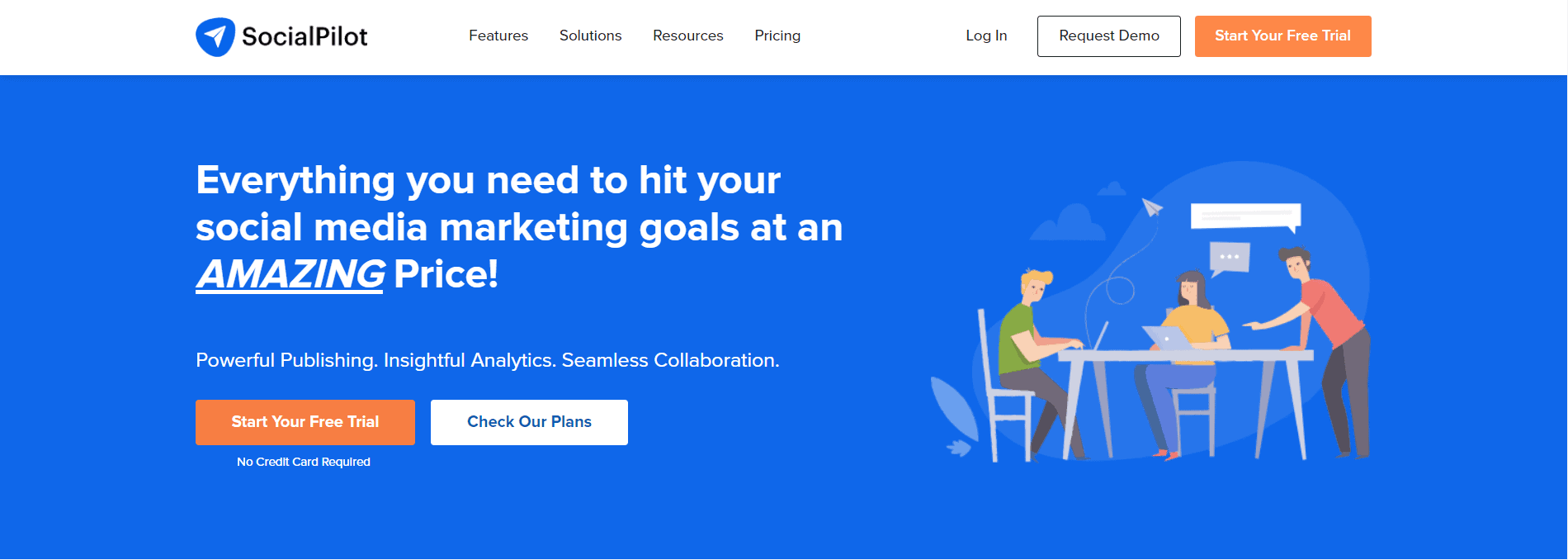Viewport: 1568px width, 560px height.
Task: Click the orange Start Your Free Trial hero button
Action: [305, 422]
